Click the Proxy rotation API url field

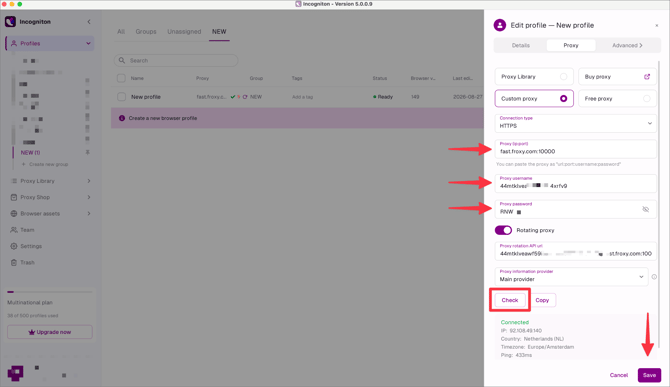click(x=576, y=251)
